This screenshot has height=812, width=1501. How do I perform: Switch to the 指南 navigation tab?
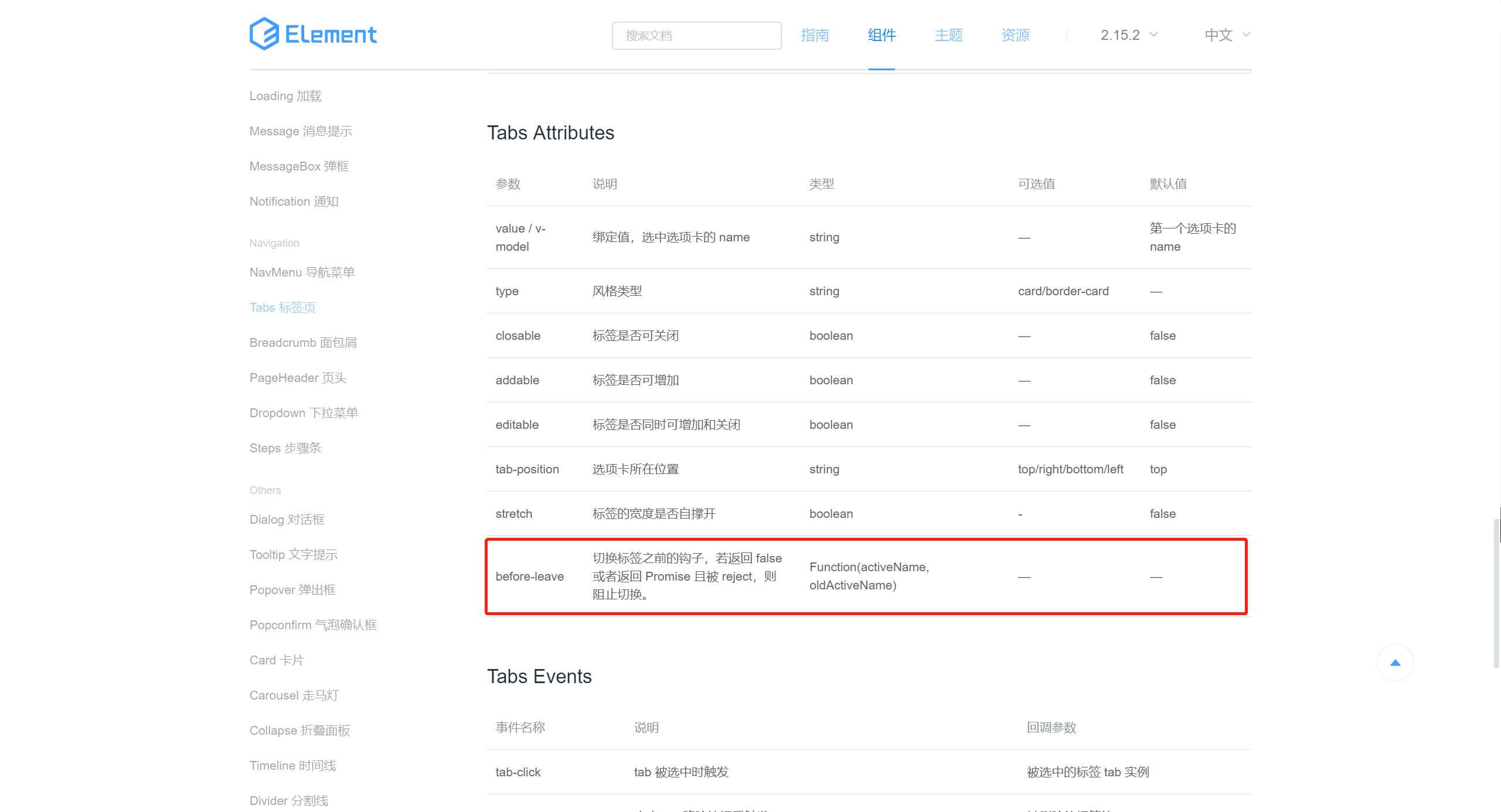[x=815, y=35]
